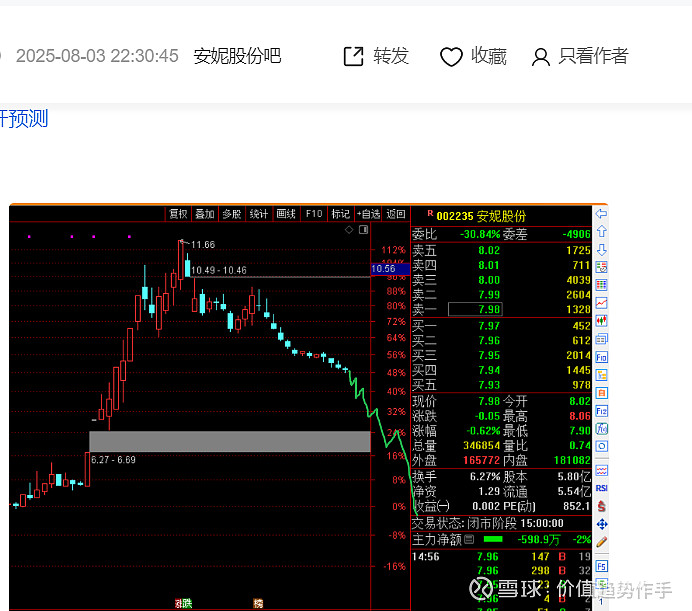Open the 叠加 menu in chart toolbar
Viewport: 692px width, 611px height.
(x=205, y=214)
